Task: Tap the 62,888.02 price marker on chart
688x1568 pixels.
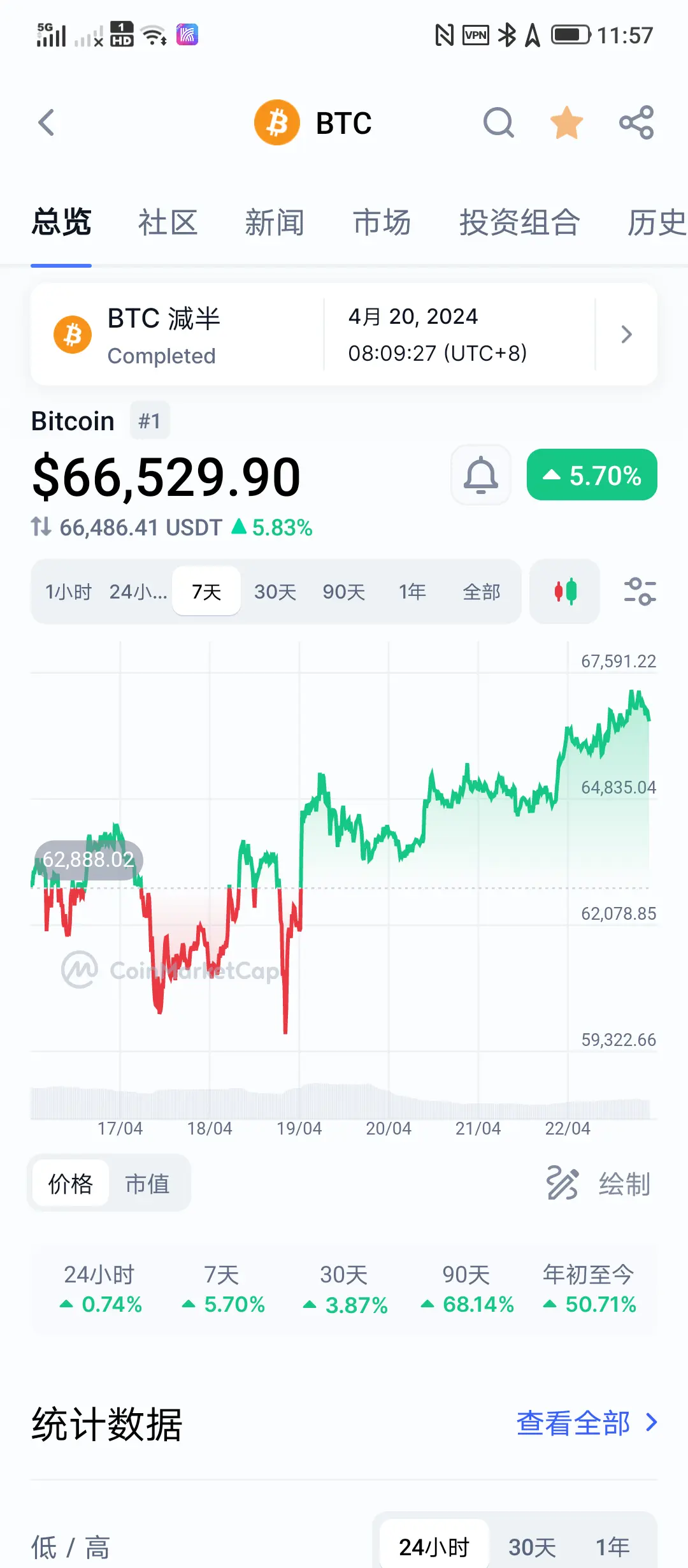Action: click(89, 859)
